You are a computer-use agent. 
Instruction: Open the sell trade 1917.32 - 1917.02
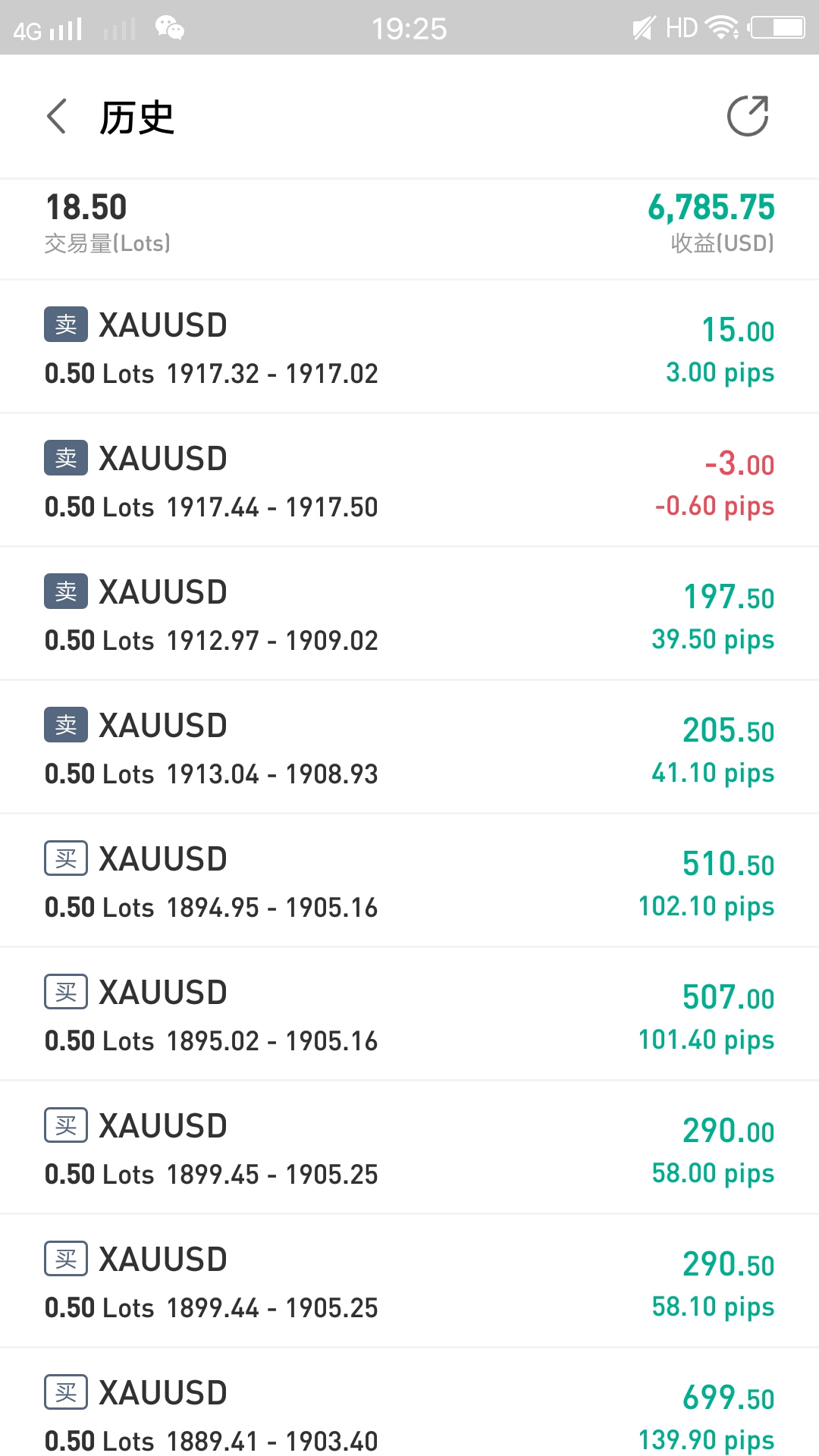coord(409,347)
